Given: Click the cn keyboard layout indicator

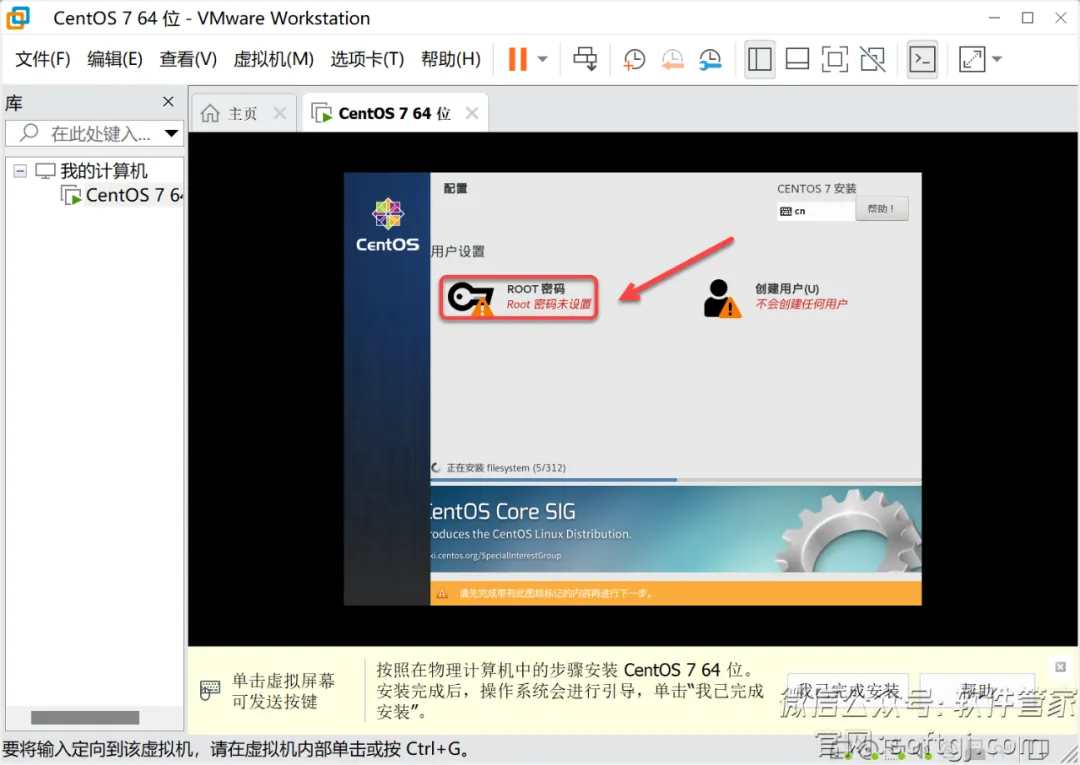Looking at the screenshot, I should click(816, 211).
